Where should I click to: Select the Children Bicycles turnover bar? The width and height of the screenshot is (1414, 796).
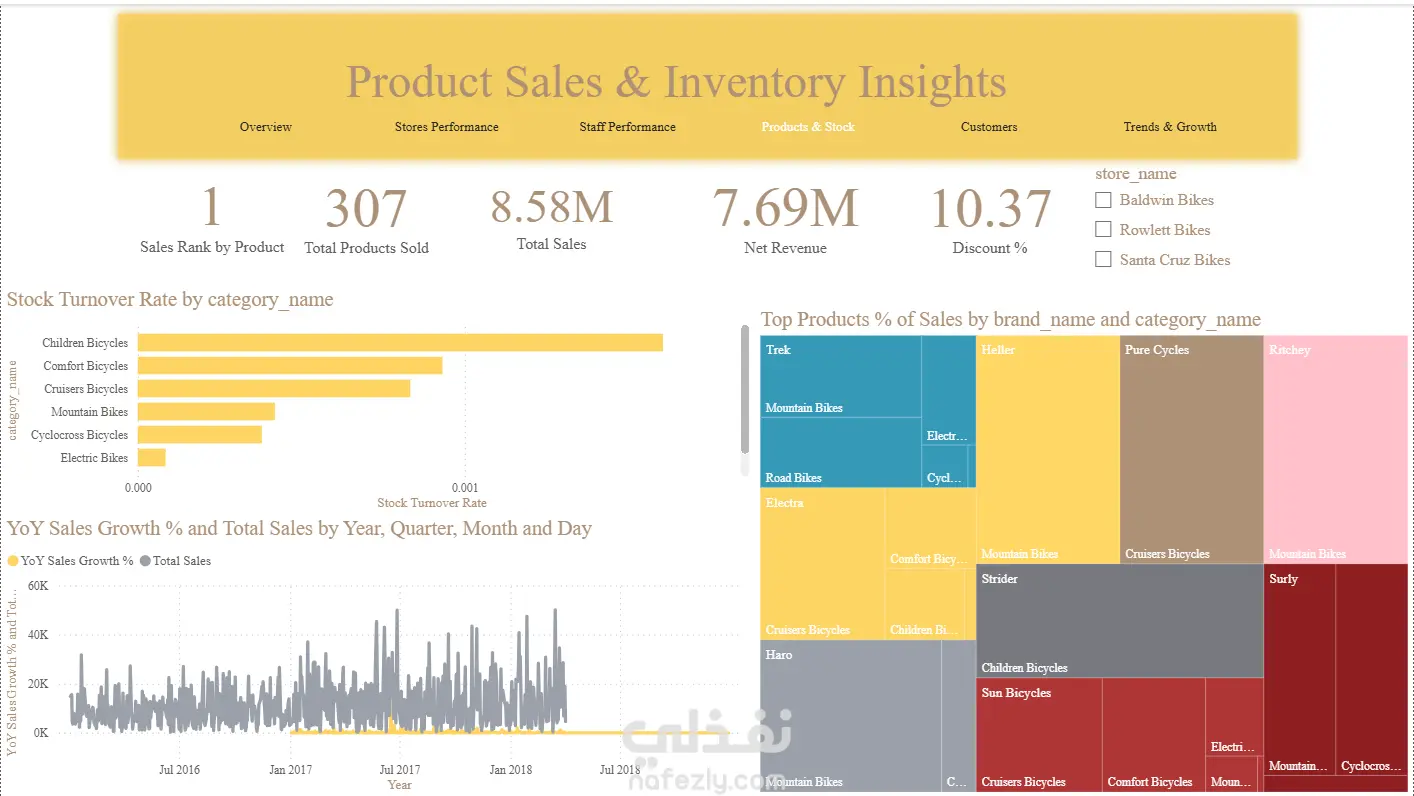click(x=400, y=343)
